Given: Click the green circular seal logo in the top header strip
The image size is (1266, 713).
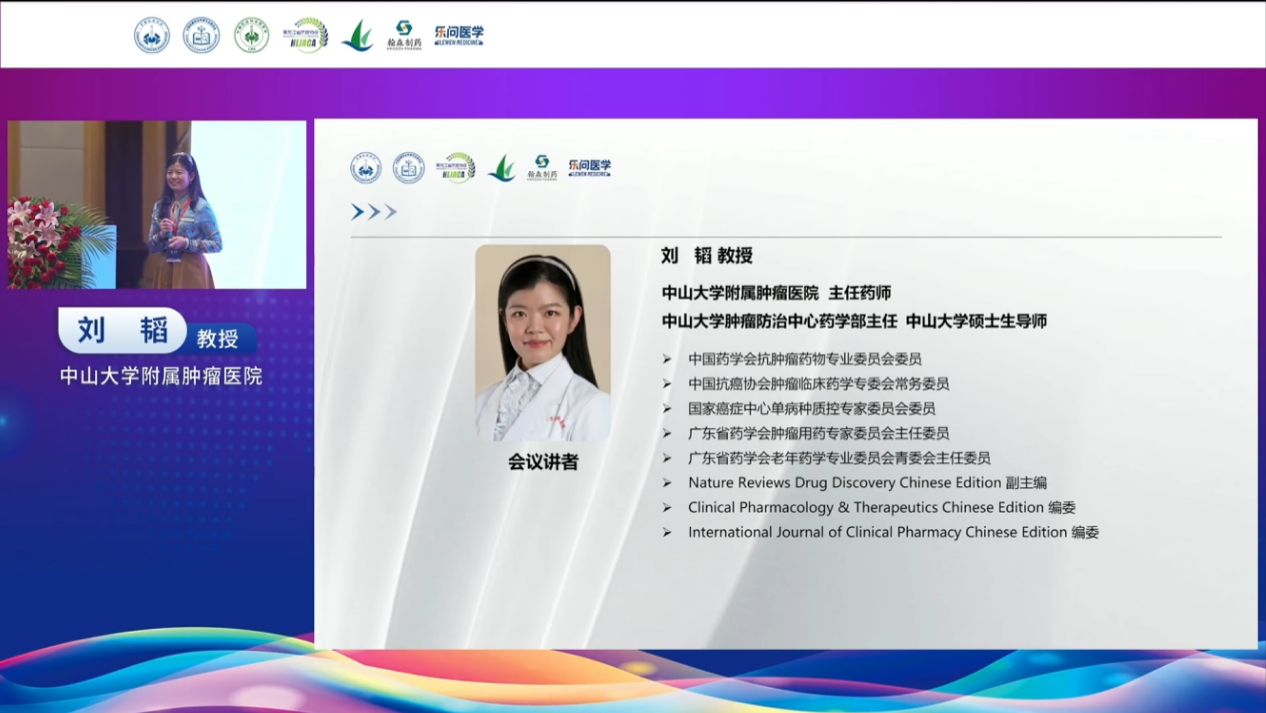Looking at the screenshot, I should (x=251, y=35).
